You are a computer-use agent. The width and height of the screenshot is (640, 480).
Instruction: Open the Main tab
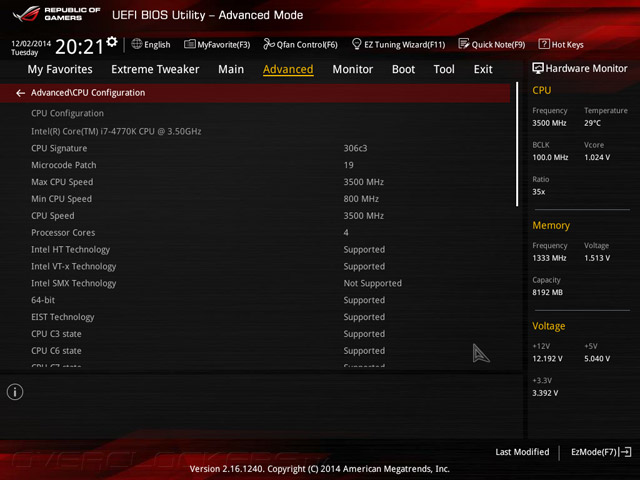click(231, 69)
